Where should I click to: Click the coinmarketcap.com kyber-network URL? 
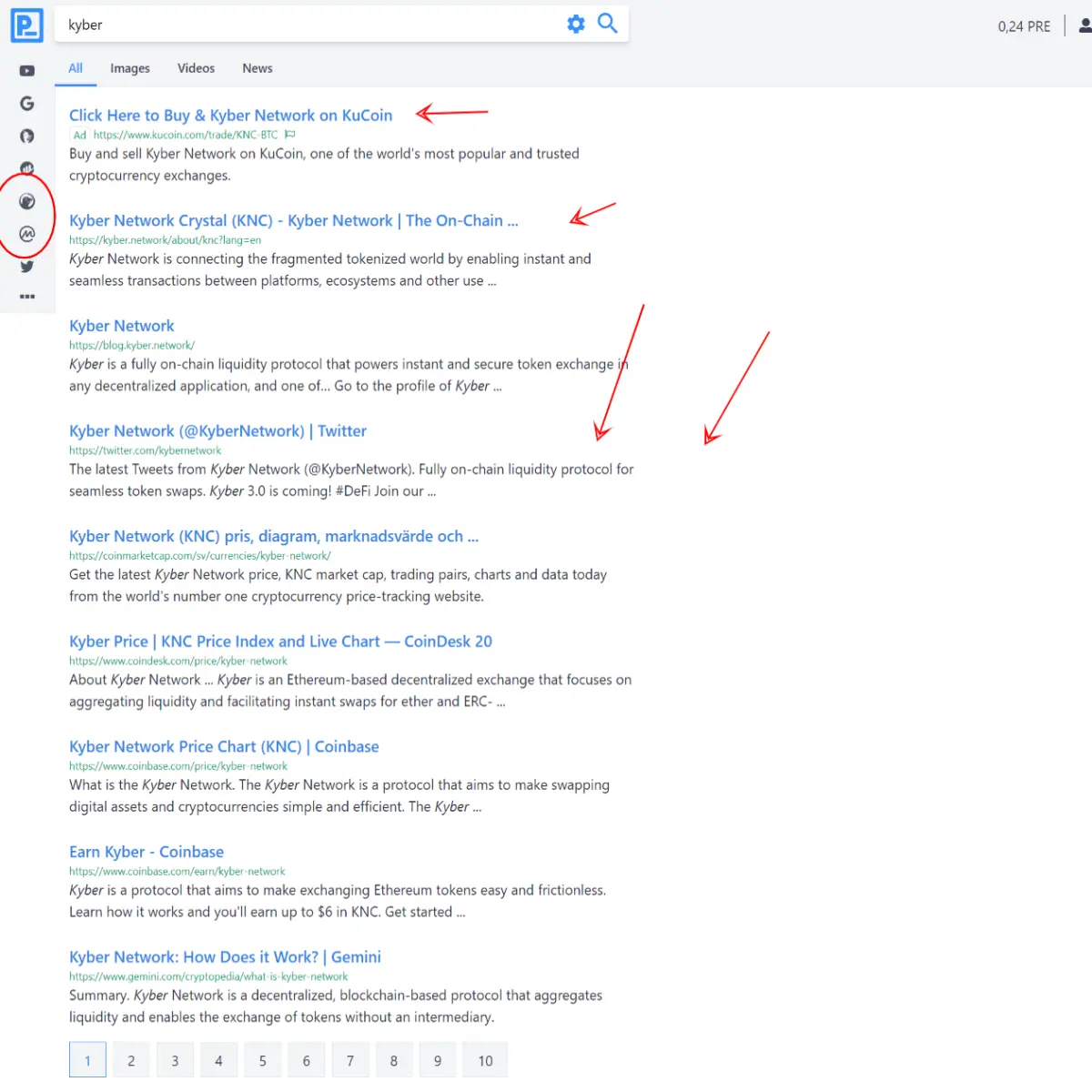tap(200, 556)
